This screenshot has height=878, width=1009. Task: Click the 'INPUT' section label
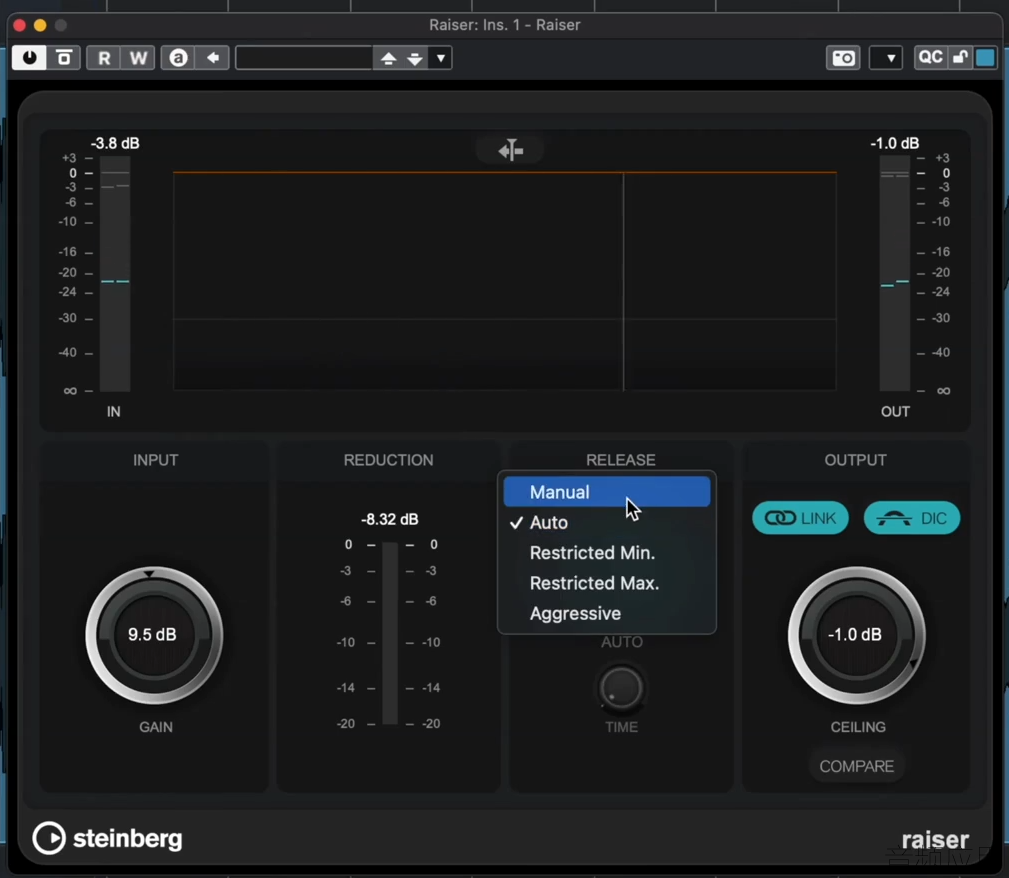[156, 460]
